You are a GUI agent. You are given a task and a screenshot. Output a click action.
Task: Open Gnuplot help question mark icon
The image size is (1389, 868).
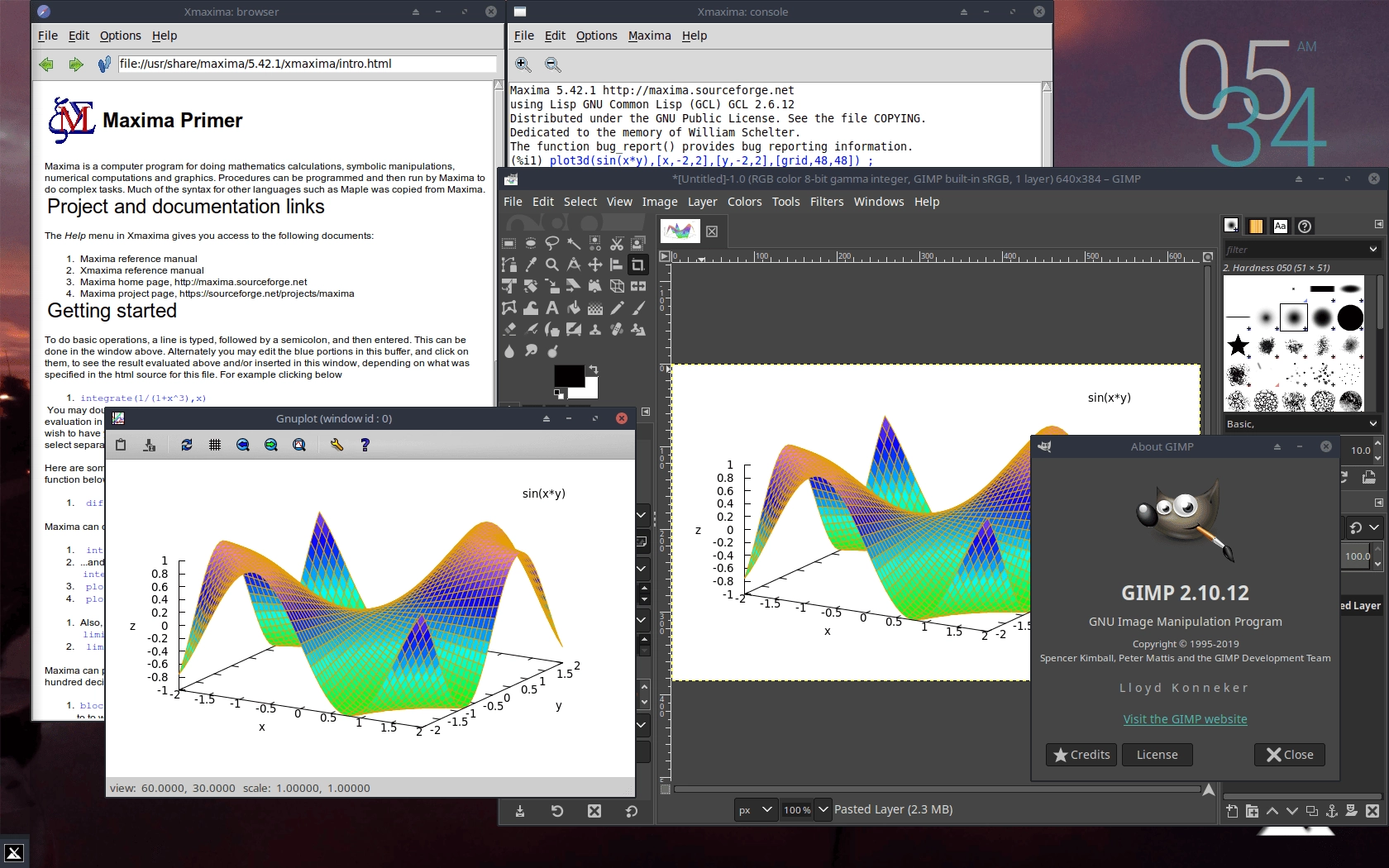tap(365, 445)
